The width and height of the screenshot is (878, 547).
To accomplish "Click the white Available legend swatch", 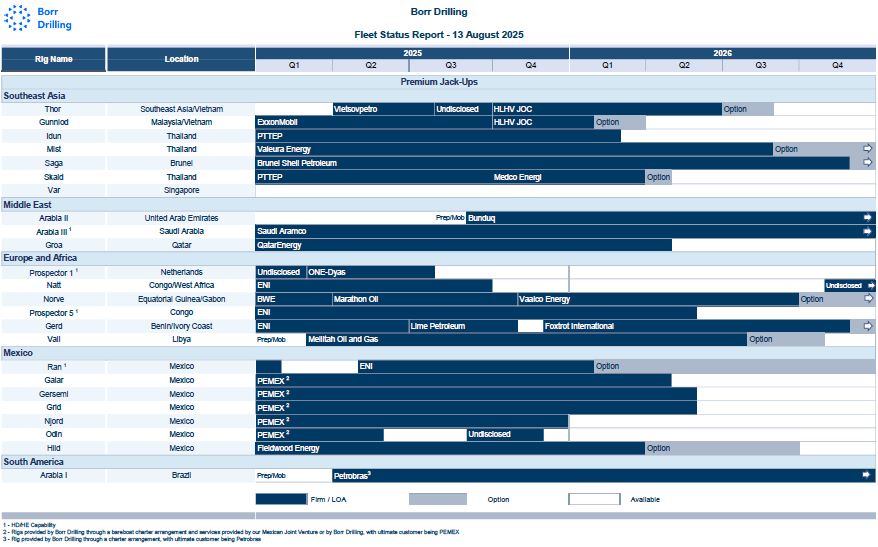I will [x=594, y=499].
